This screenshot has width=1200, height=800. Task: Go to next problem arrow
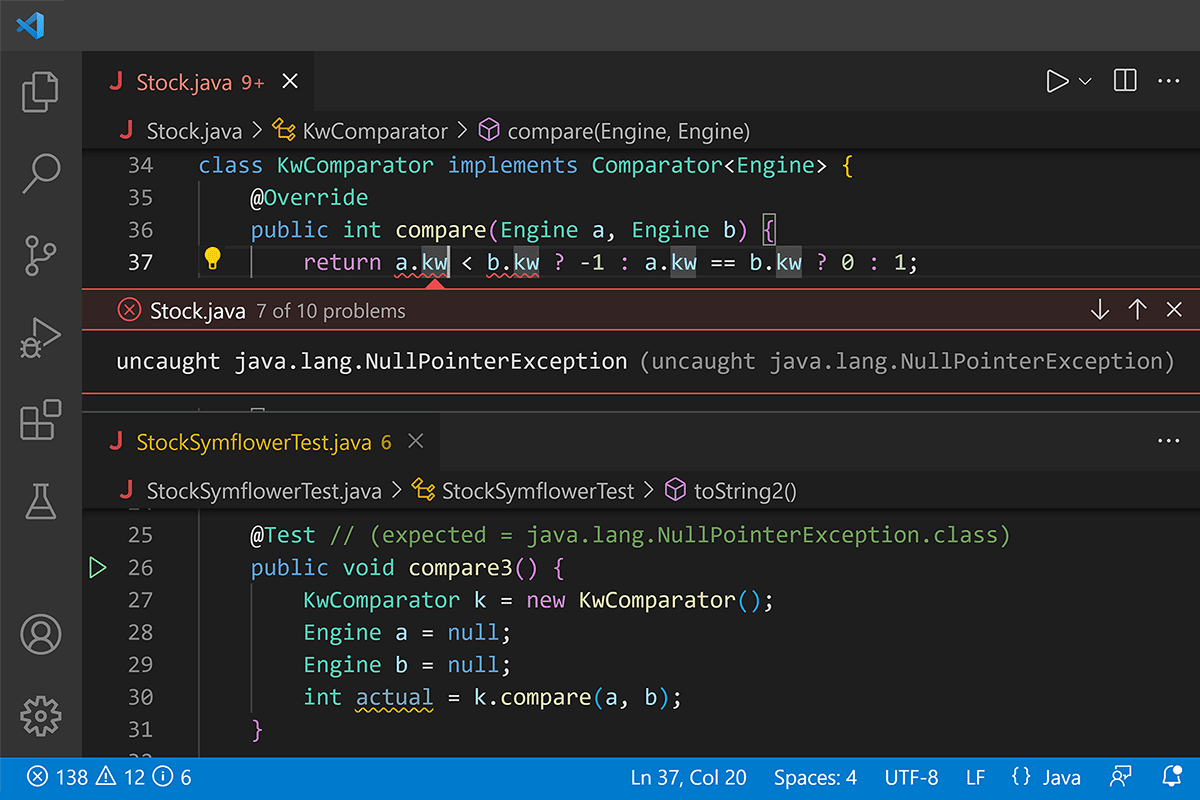click(x=1100, y=310)
